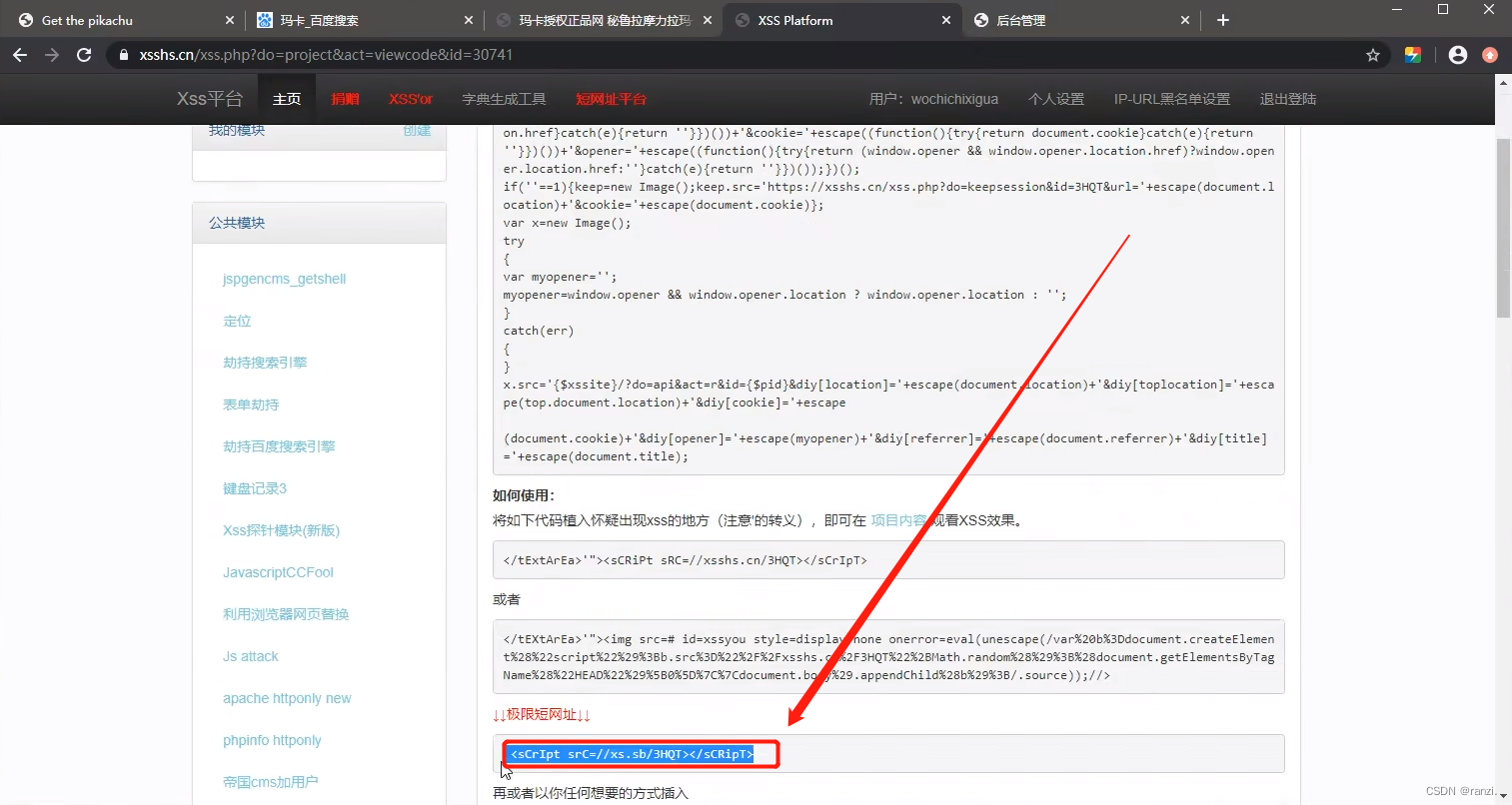Reload the page with the refresh icon
The width and height of the screenshot is (1512, 805).
(x=84, y=55)
